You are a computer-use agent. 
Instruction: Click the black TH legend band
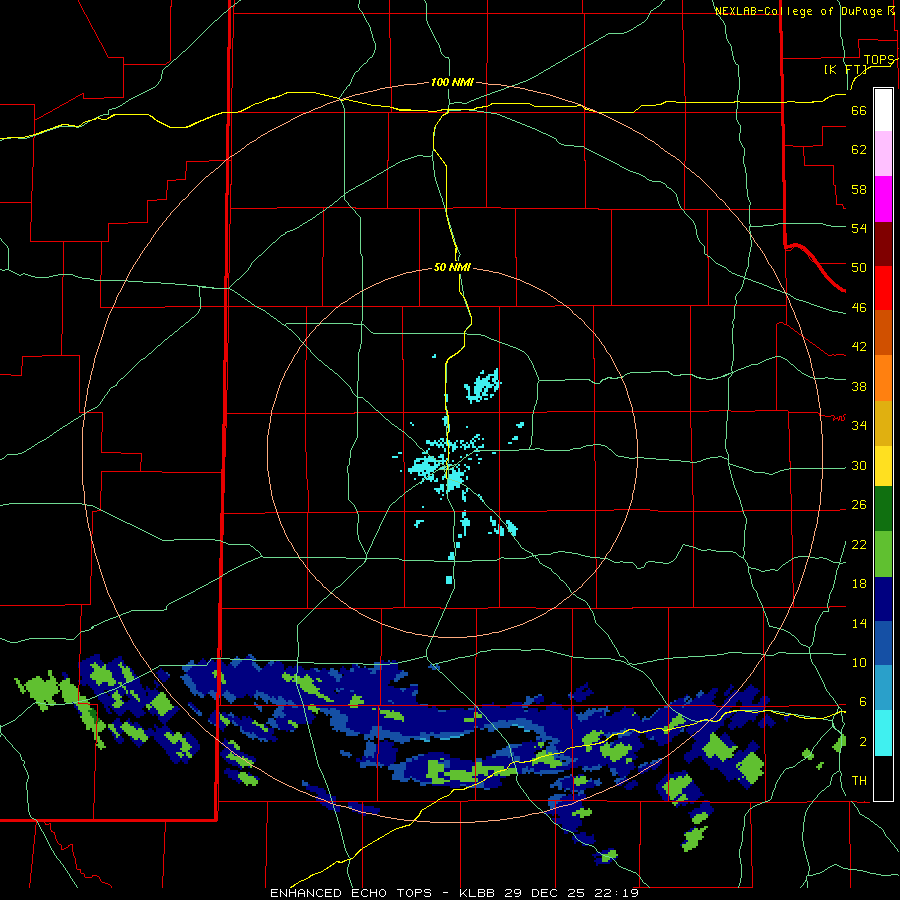coord(883,778)
